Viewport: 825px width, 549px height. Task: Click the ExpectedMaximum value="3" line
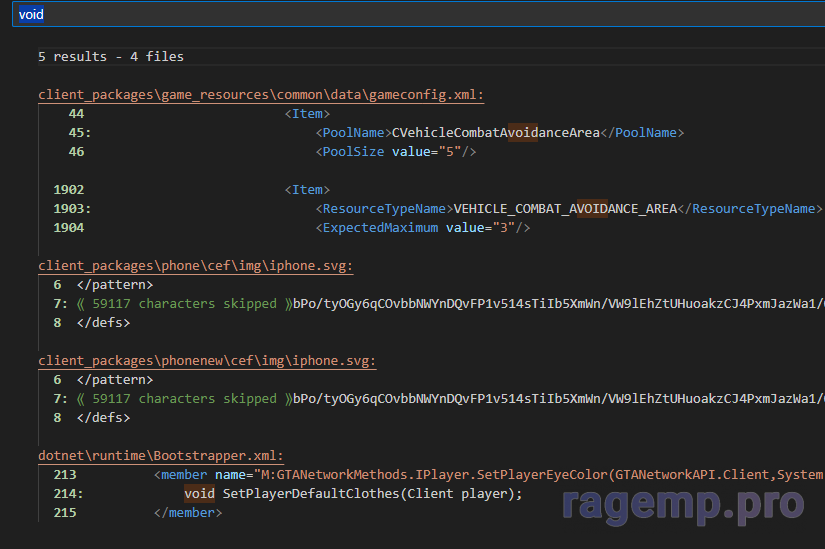click(422, 228)
